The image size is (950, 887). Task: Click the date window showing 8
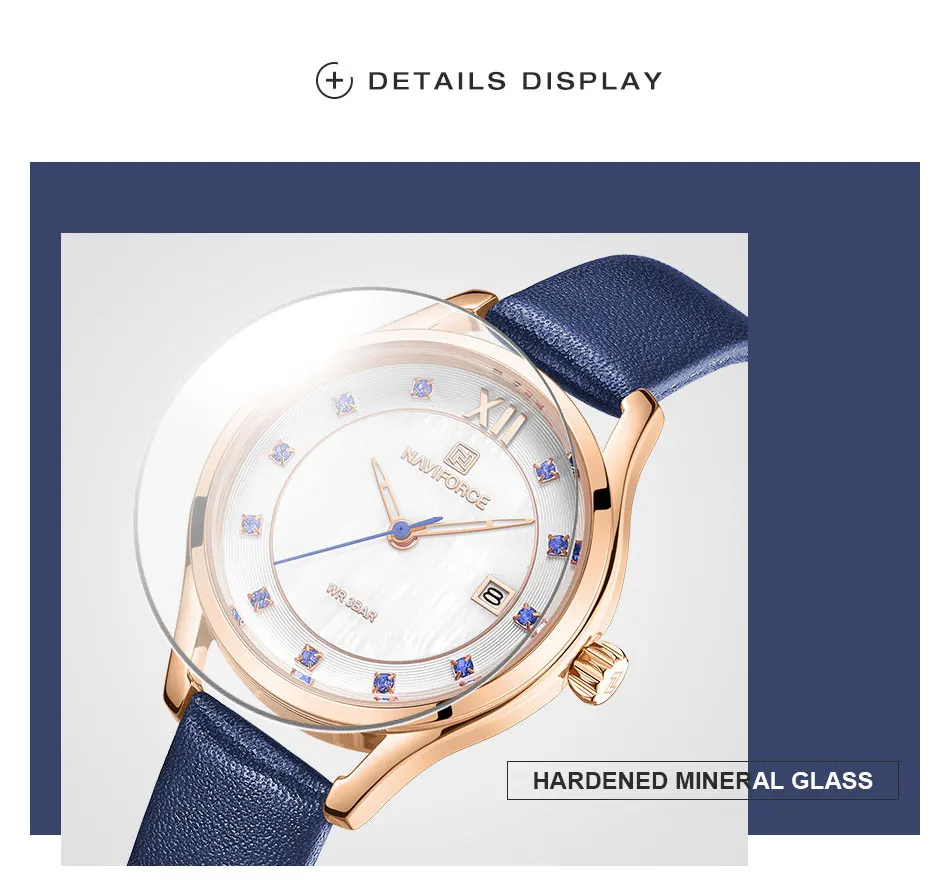pos(493,594)
